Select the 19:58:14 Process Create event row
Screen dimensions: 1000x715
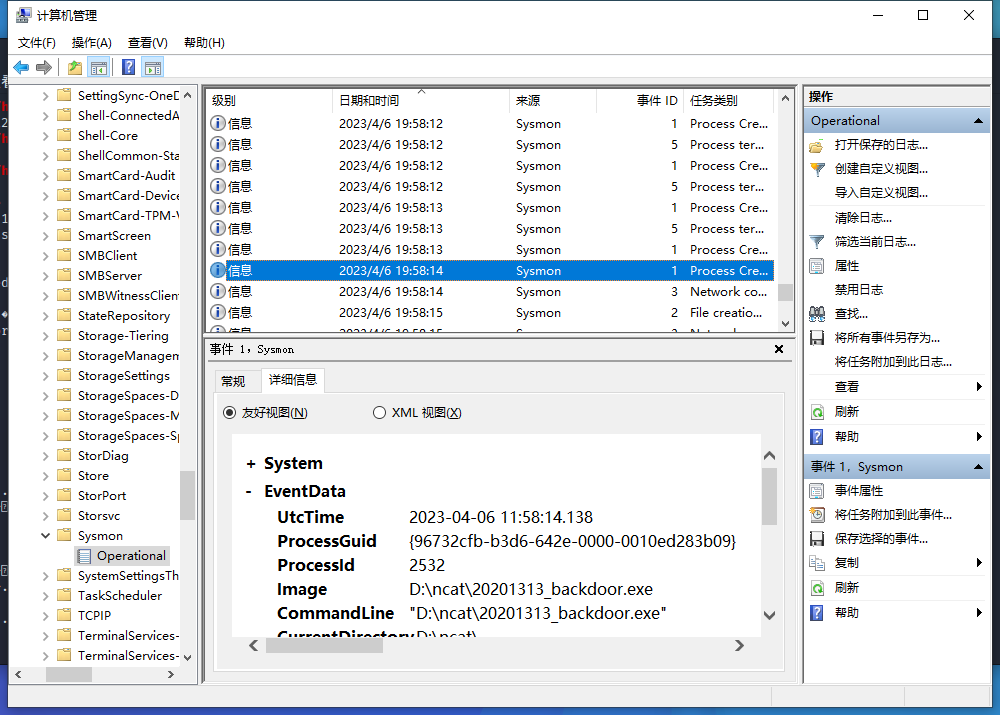(x=491, y=270)
